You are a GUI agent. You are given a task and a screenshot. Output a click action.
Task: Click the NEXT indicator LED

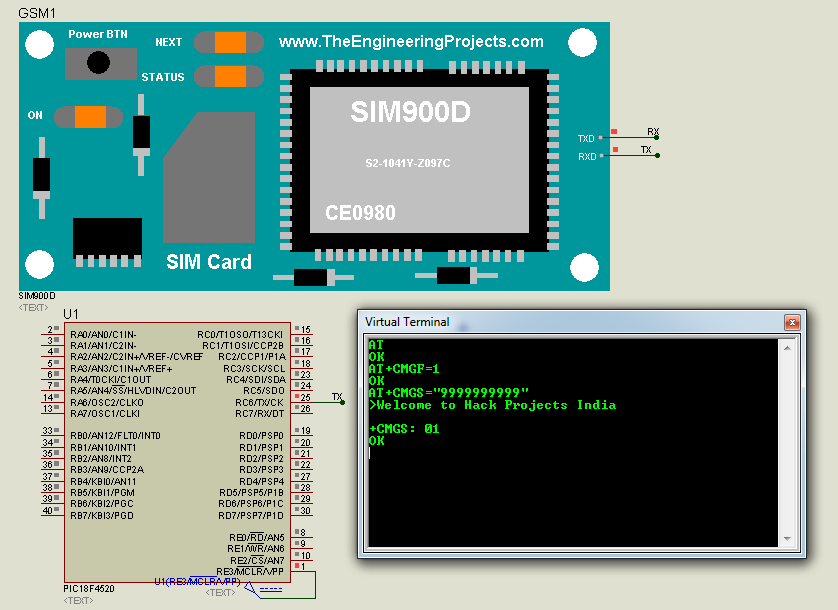(x=228, y=43)
